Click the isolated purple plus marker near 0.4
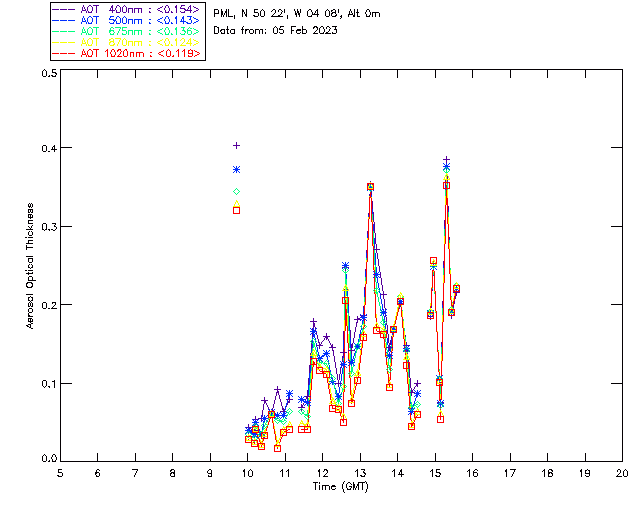 pos(236,145)
